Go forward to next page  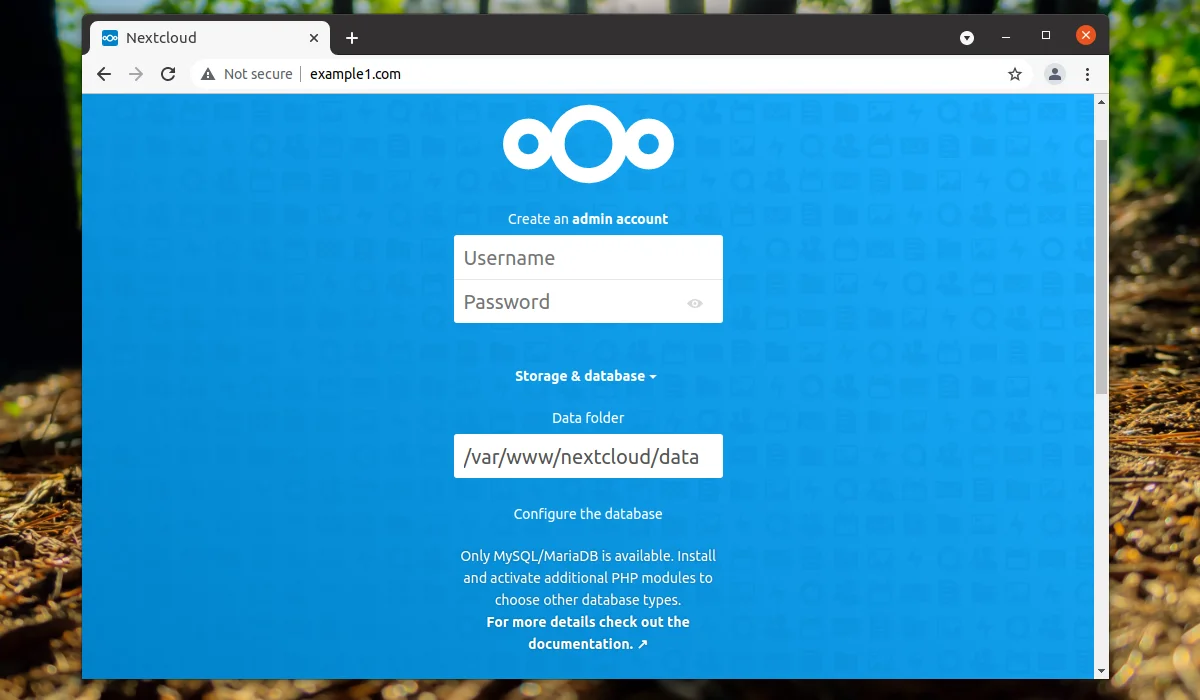136,74
